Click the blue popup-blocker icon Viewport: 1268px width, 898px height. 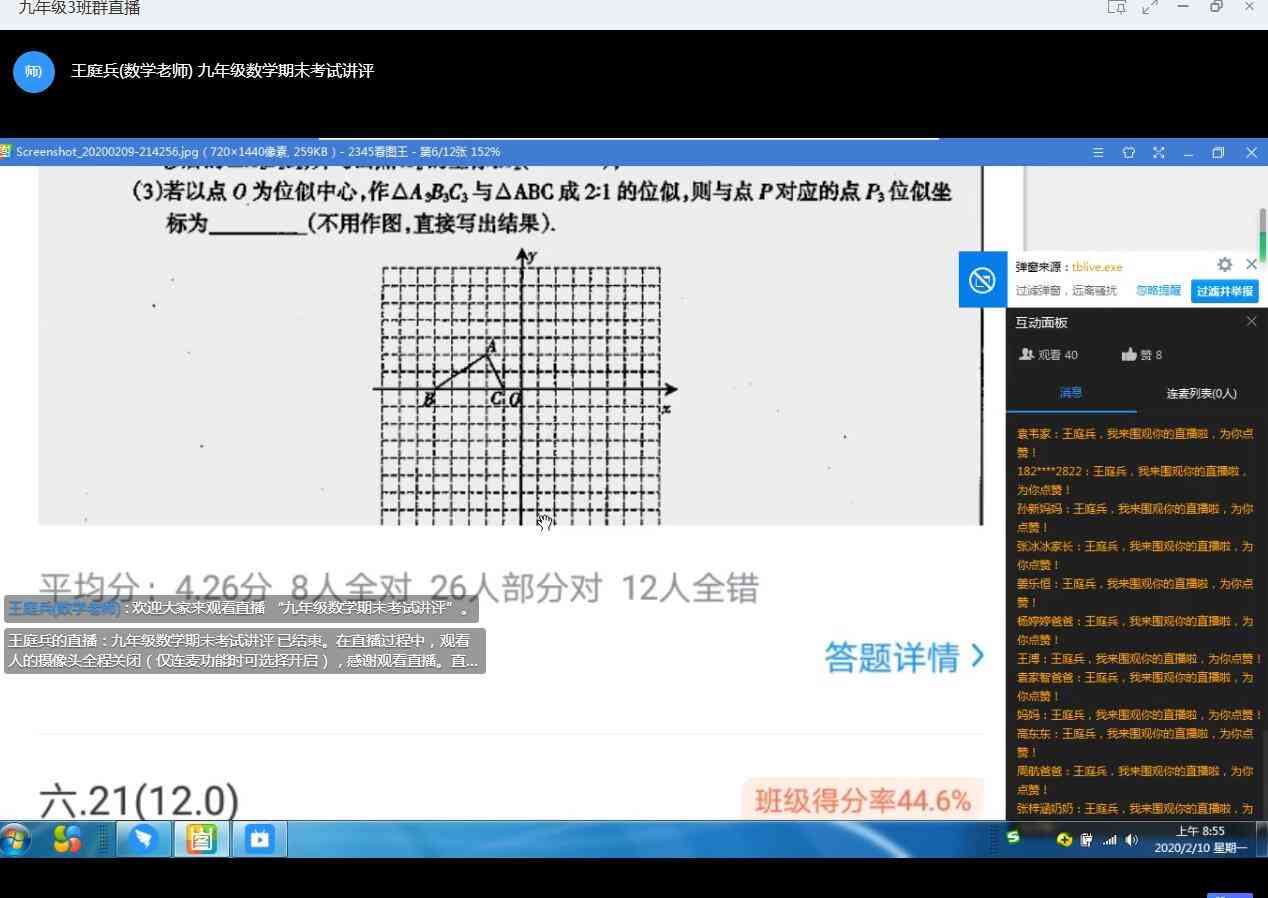pos(982,280)
